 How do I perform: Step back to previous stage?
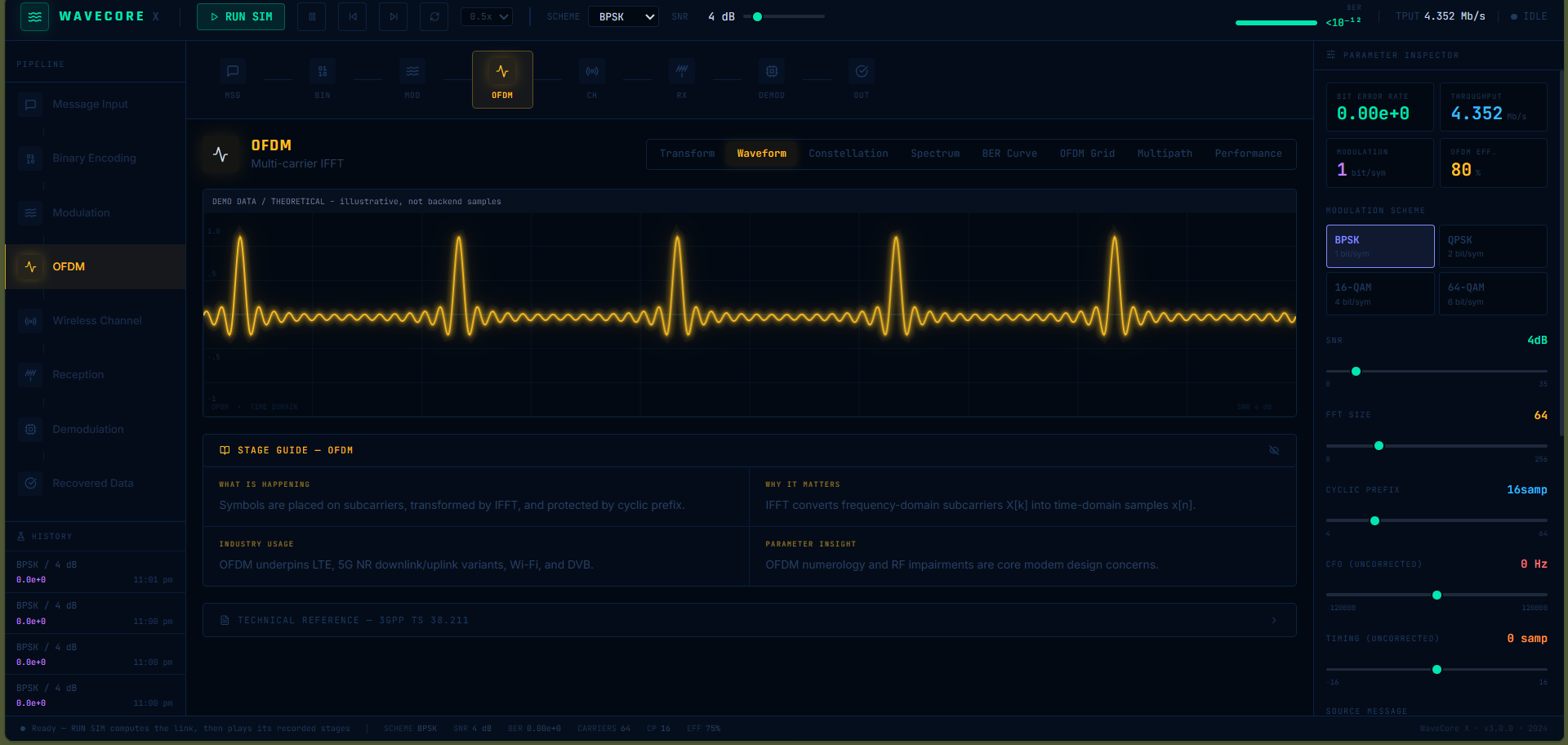coord(352,16)
